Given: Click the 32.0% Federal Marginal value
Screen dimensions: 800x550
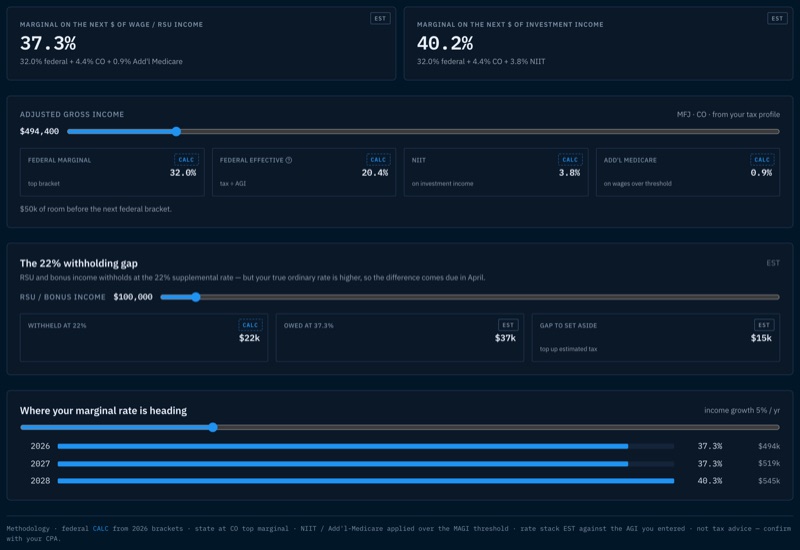Looking at the screenshot, I should click(183, 173).
